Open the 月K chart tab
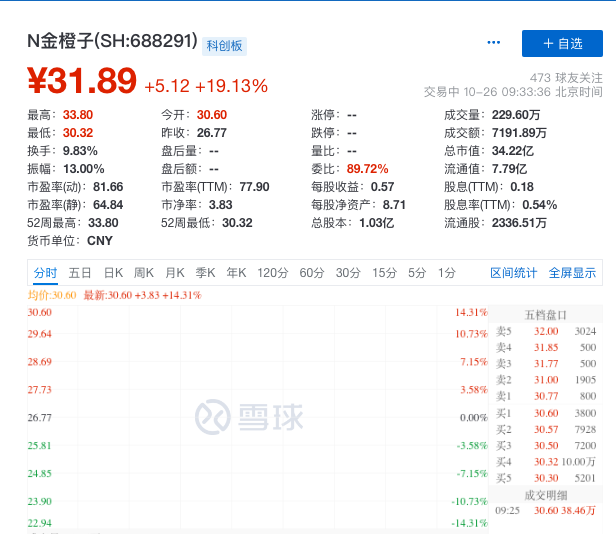This screenshot has height=534, width=616. pyautogui.click(x=174, y=272)
